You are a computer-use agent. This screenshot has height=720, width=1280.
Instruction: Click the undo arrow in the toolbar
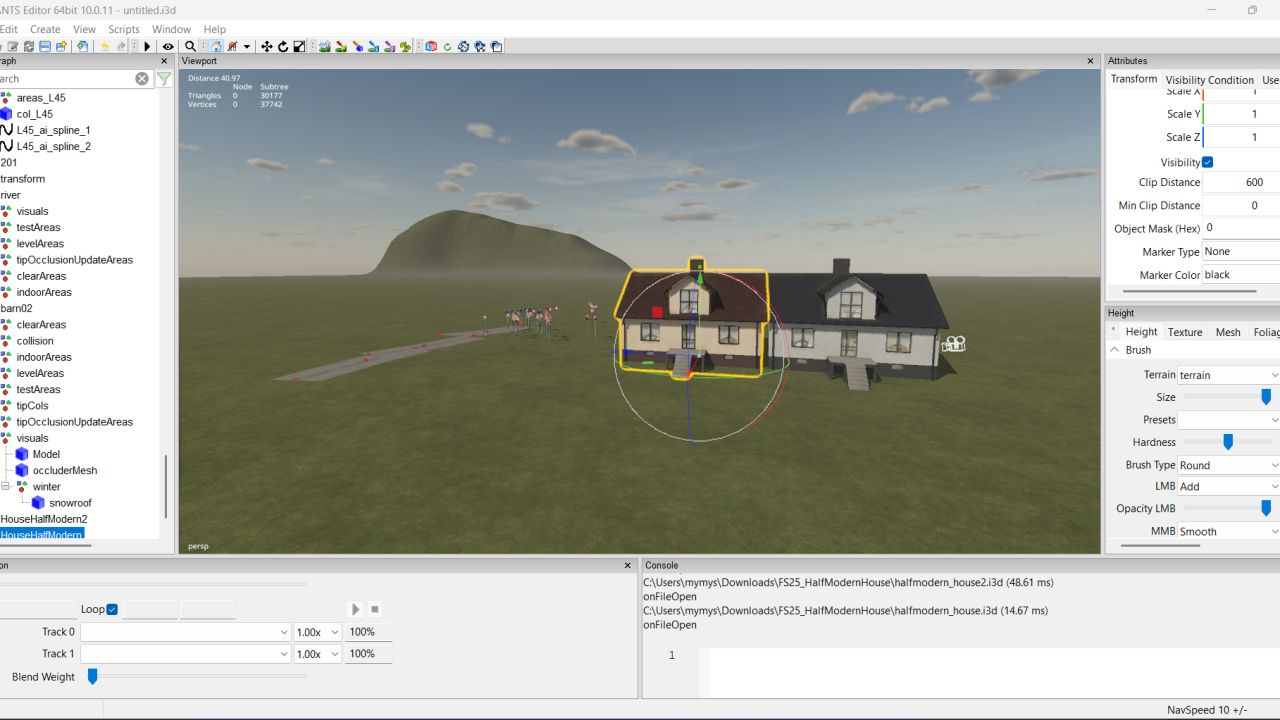click(105, 46)
